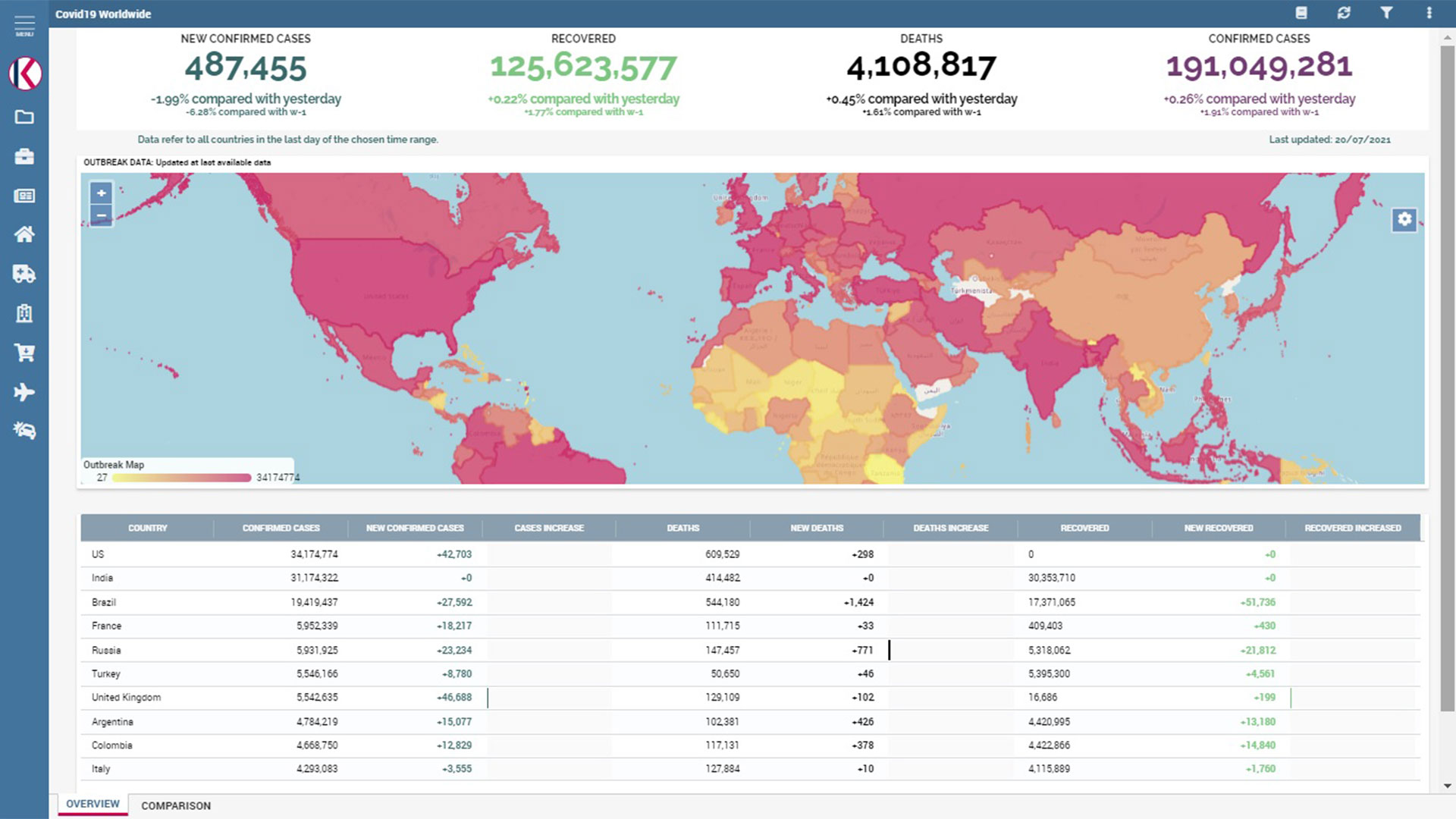Image resolution: width=1456 pixels, height=819 pixels.
Task: Refresh the dashboard with the refresh icon
Action: click(1344, 13)
